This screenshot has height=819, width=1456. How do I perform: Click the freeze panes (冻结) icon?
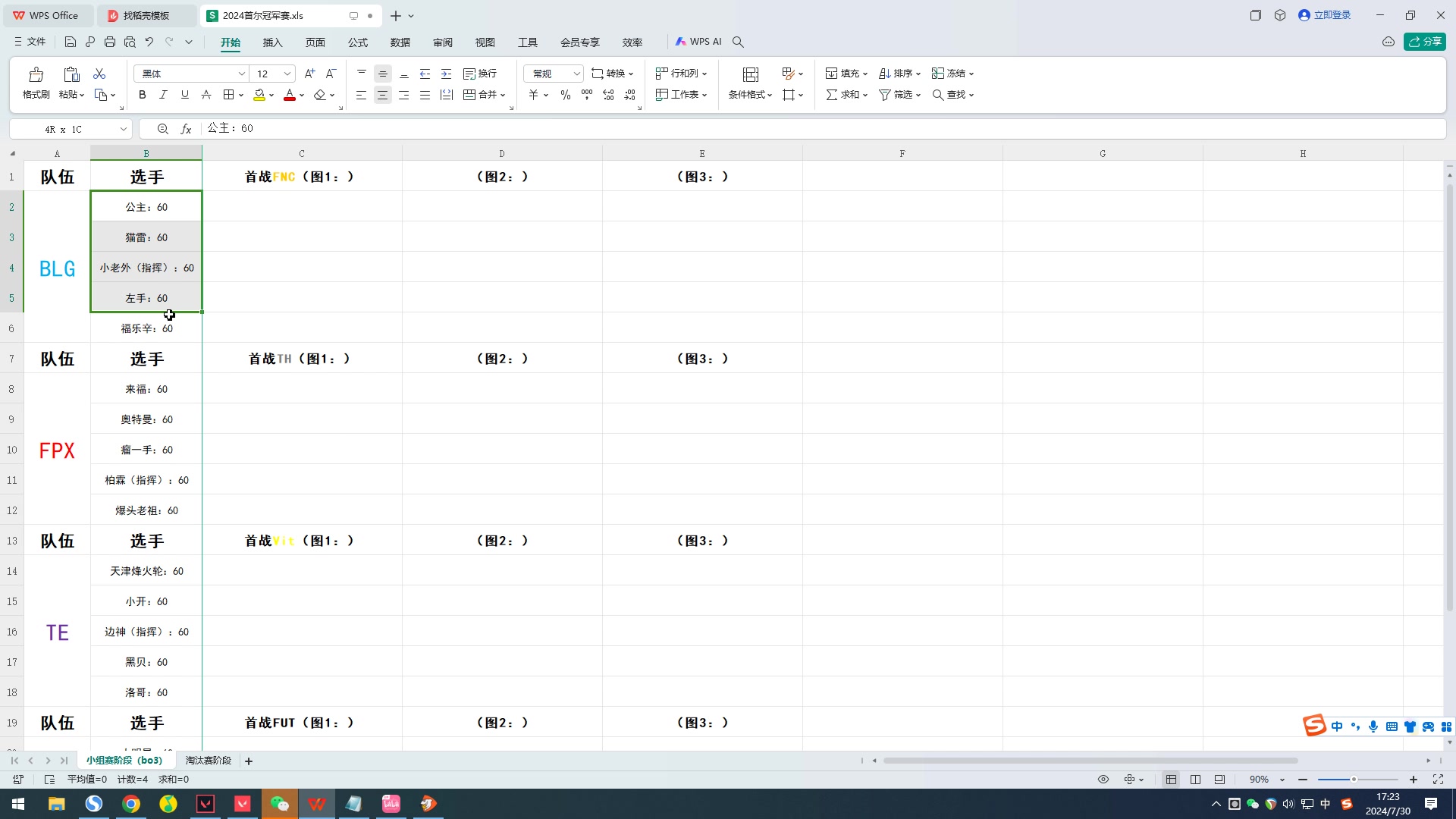coord(938,74)
